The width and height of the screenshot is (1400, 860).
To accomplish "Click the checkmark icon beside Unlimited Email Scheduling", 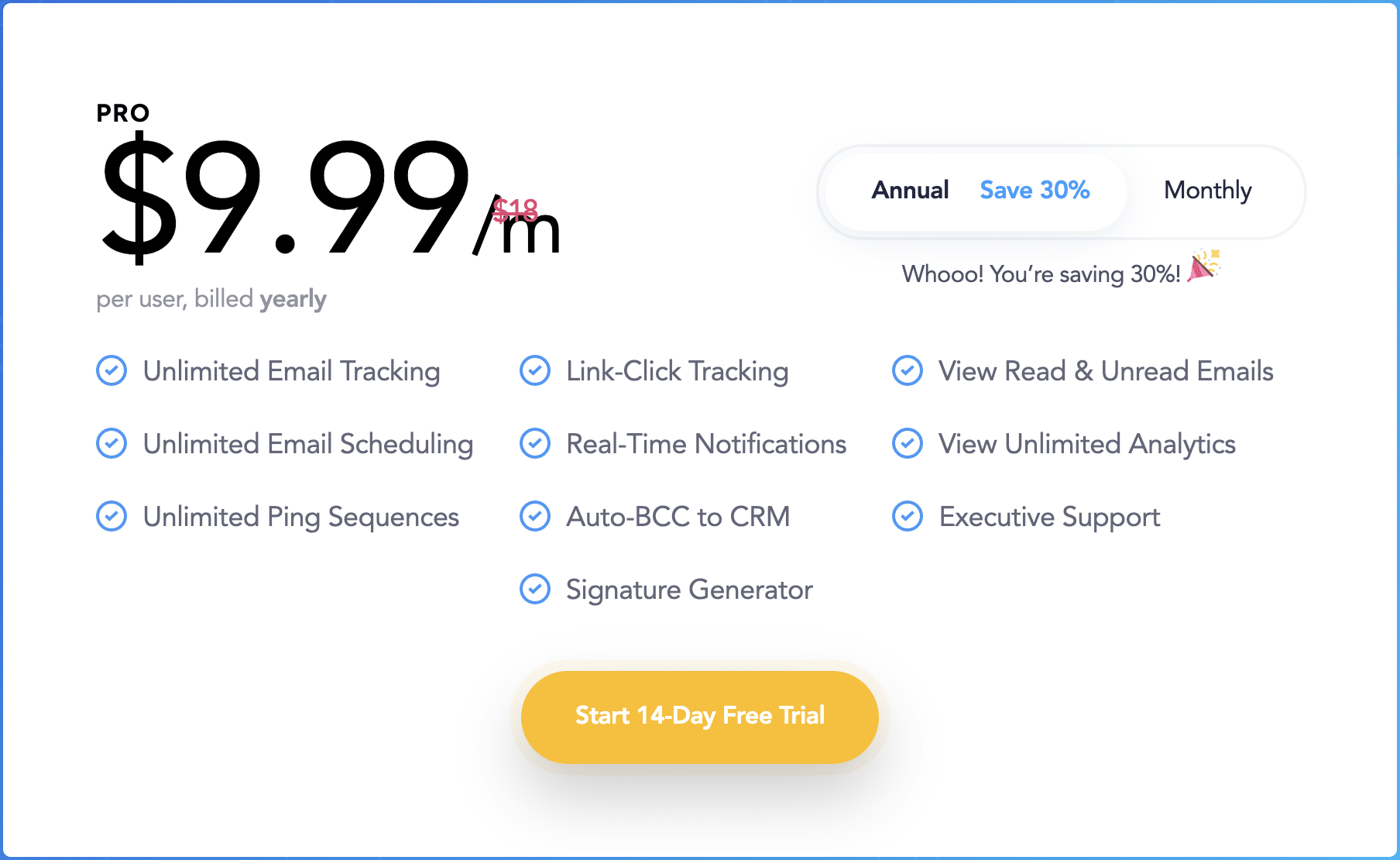I will tap(111, 444).
